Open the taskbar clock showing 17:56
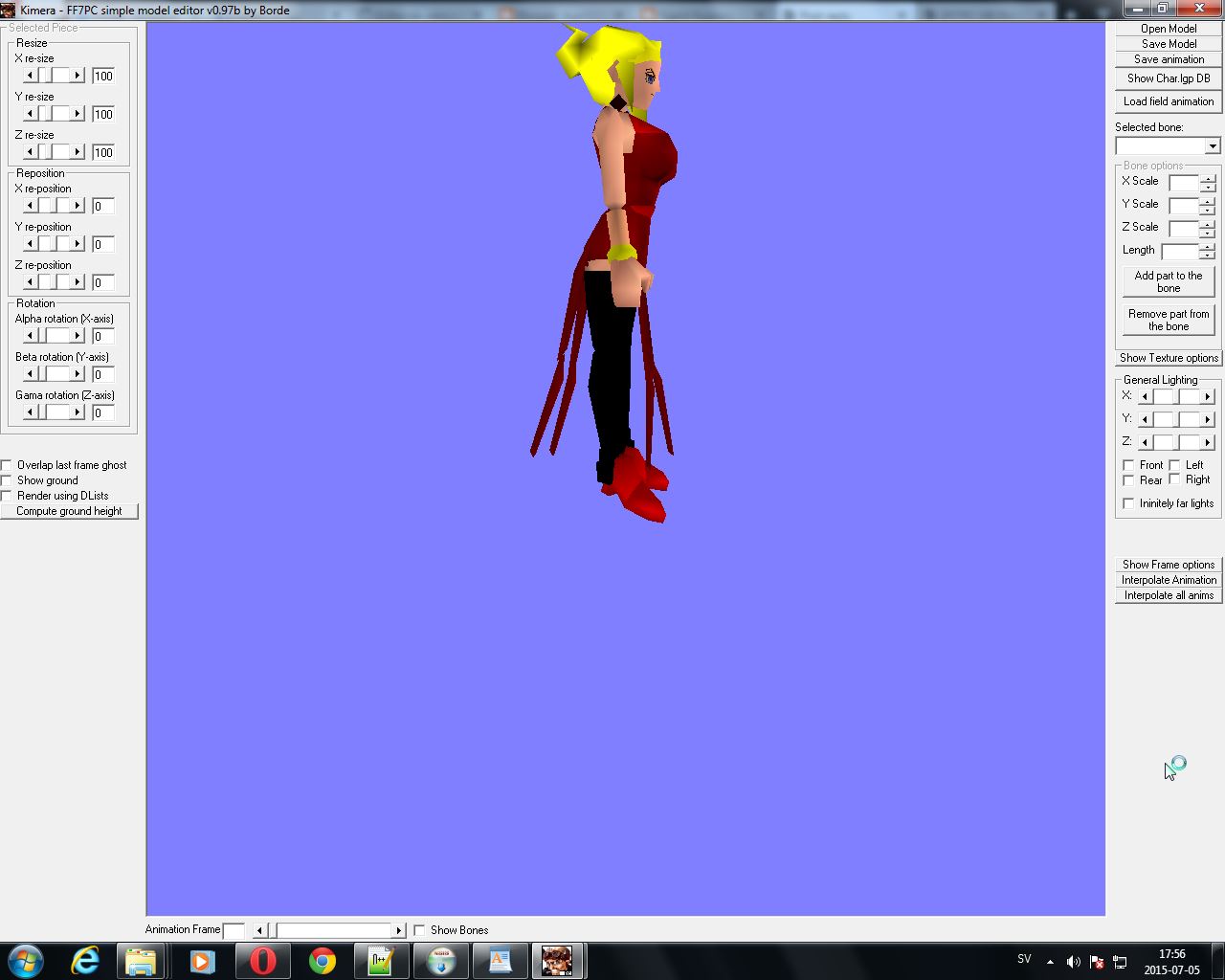Image resolution: width=1225 pixels, height=980 pixels. point(1171,962)
